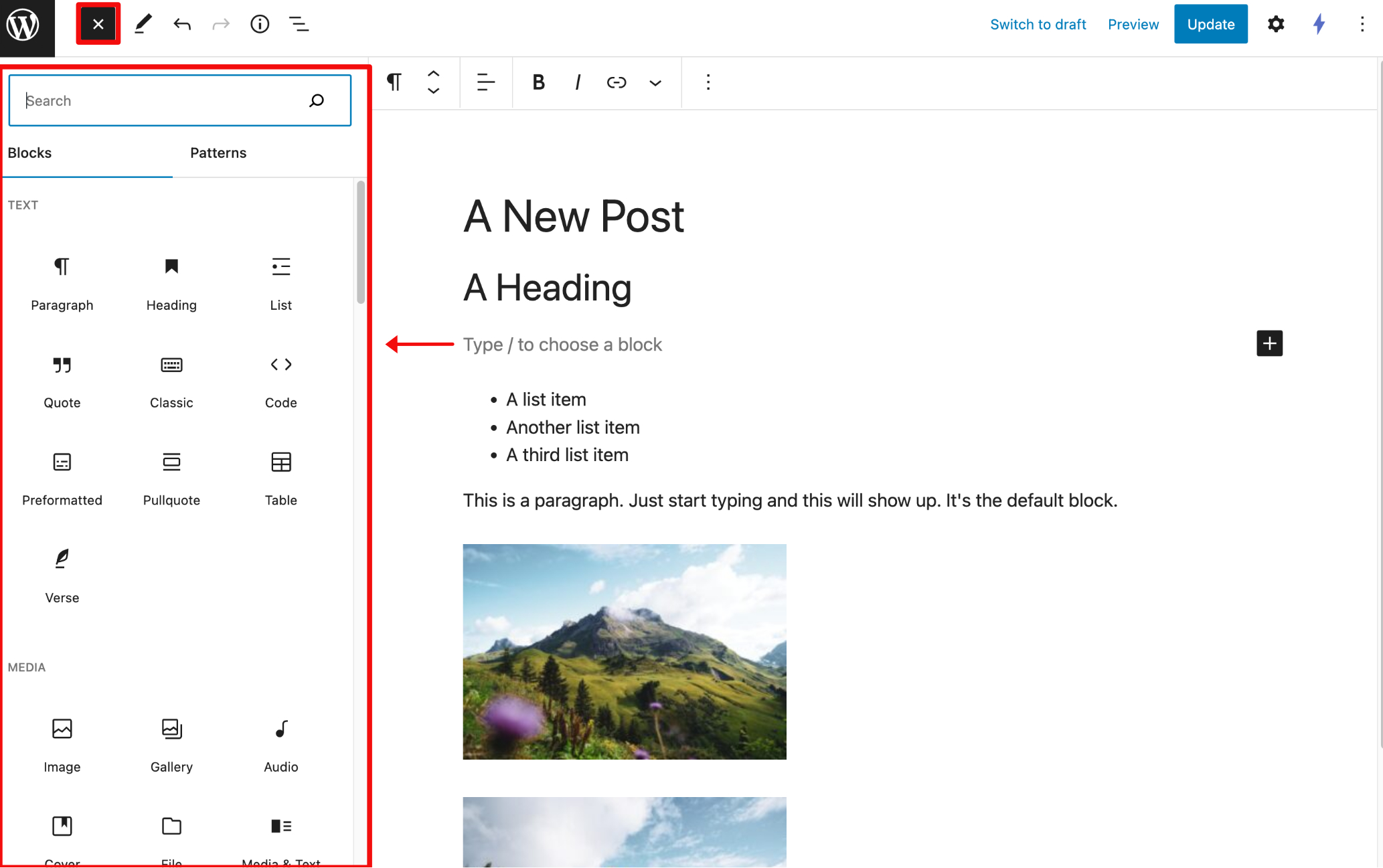Click the empty Type / block placeholder
1383x868 pixels.
coord(562,345)
